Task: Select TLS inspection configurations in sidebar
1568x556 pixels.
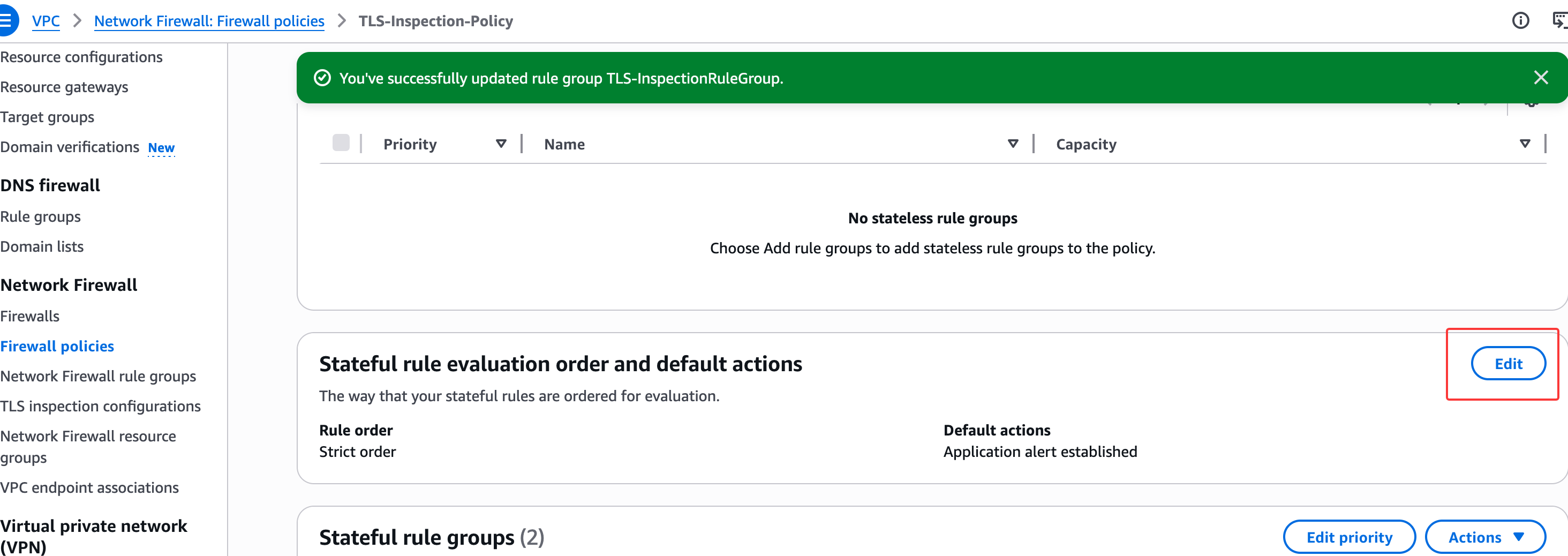Action: click(x=101, y=406)
